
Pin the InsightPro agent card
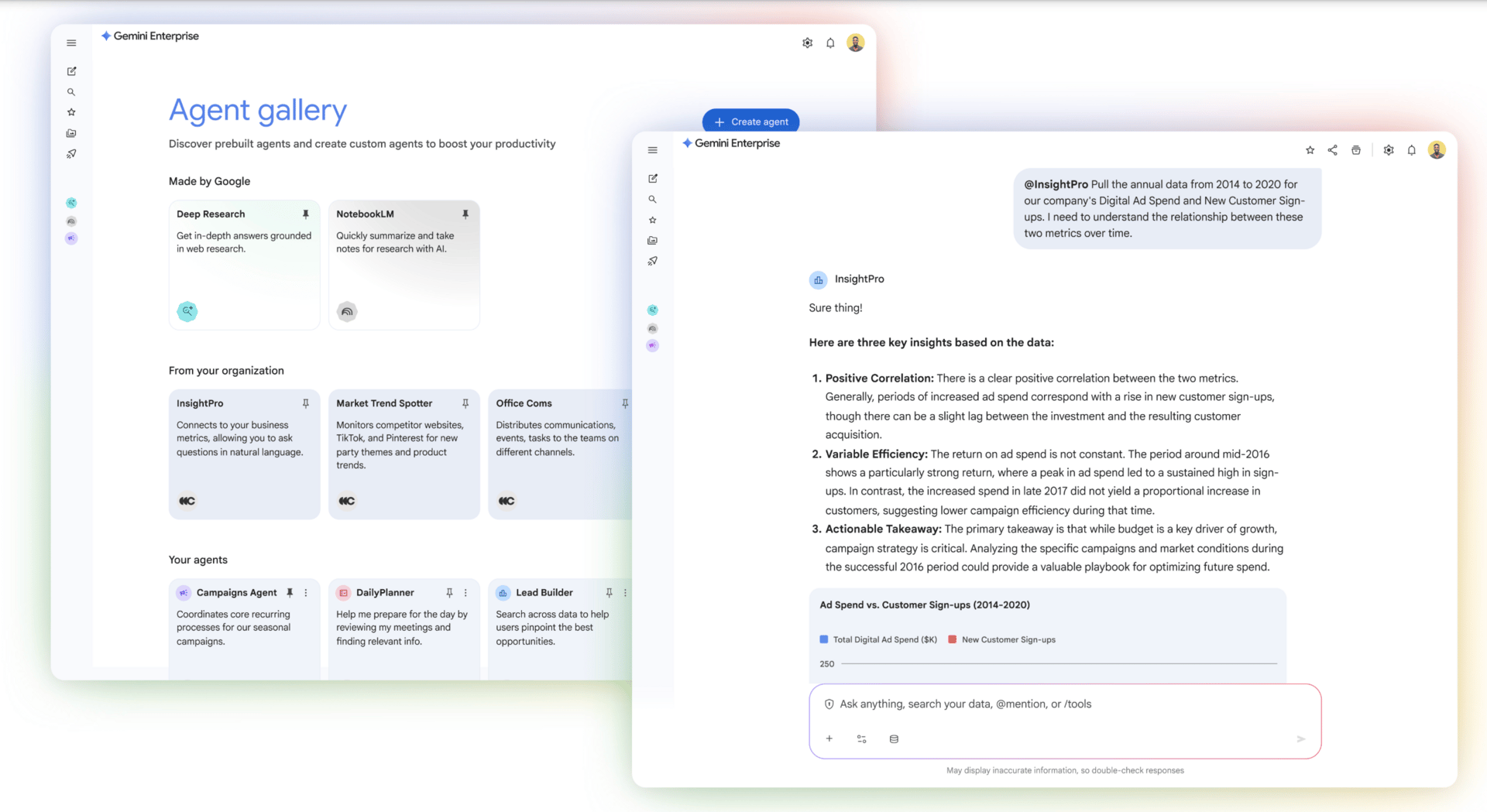pos(306,403)
